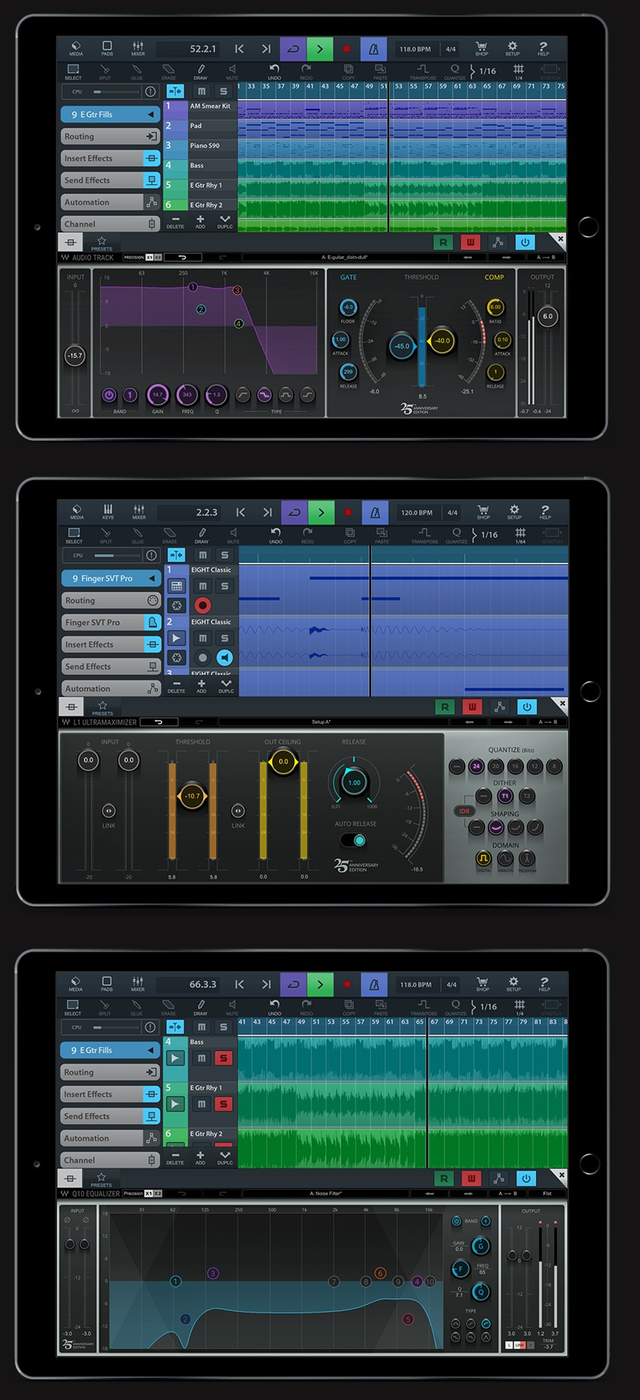This screenshot has height=1400, width=640.
Task: Open PRESETS star on top screen
Action: [x=102, y=243]
